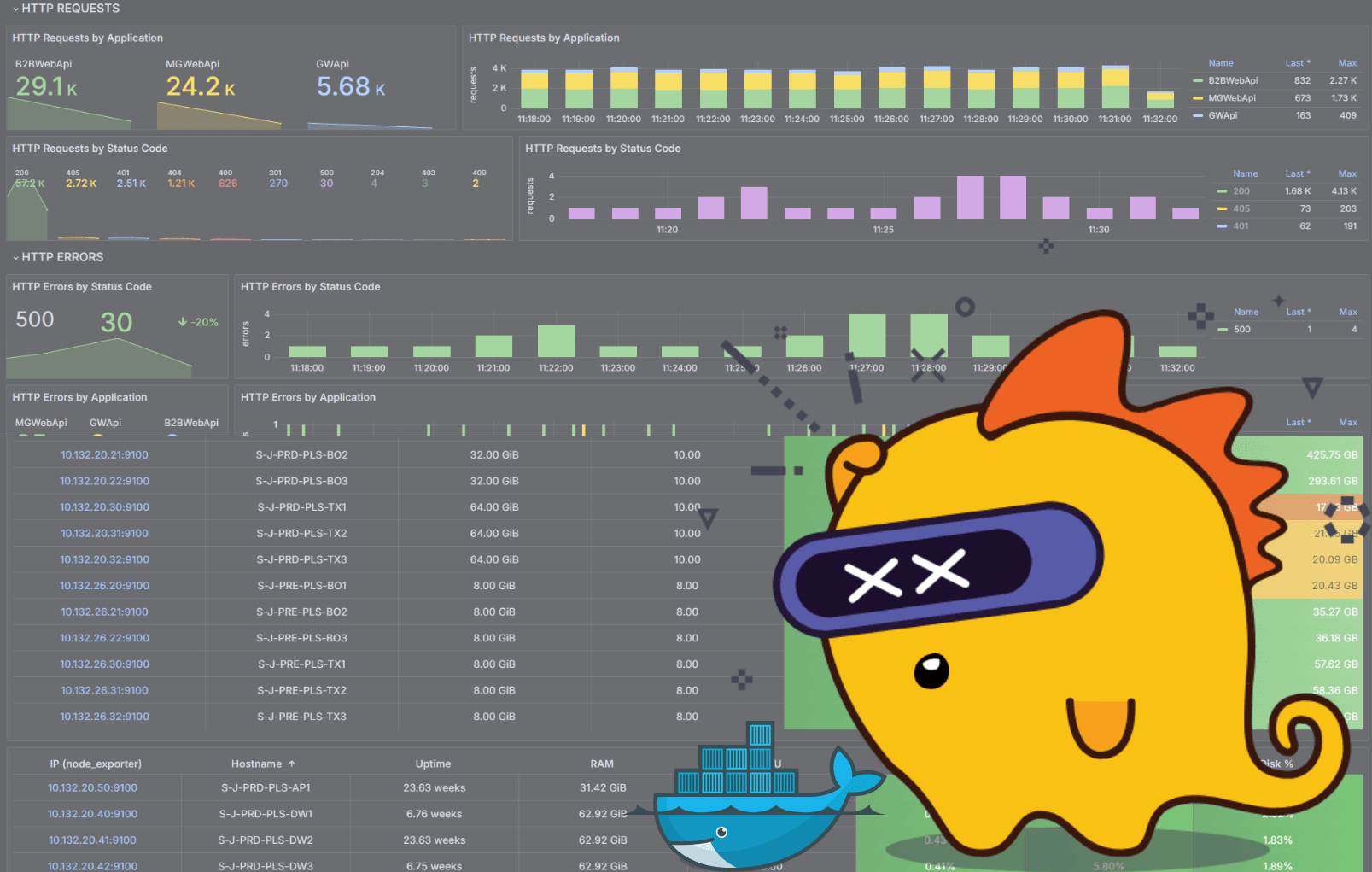Toggle the 405 status code legend entry
The width and height of the screenshot is (1372, 872).
pyautogui.click(x=1241, y=208)
